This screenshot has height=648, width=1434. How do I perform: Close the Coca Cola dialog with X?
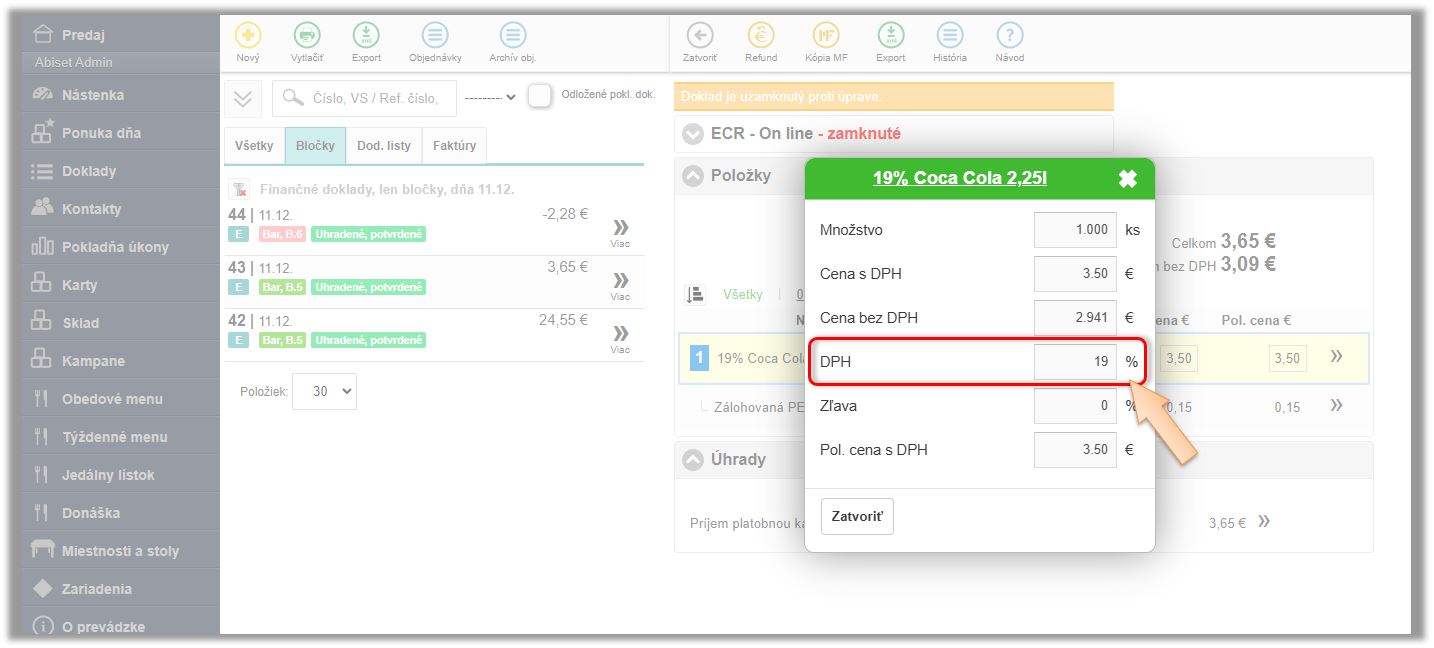point(1127,179)
